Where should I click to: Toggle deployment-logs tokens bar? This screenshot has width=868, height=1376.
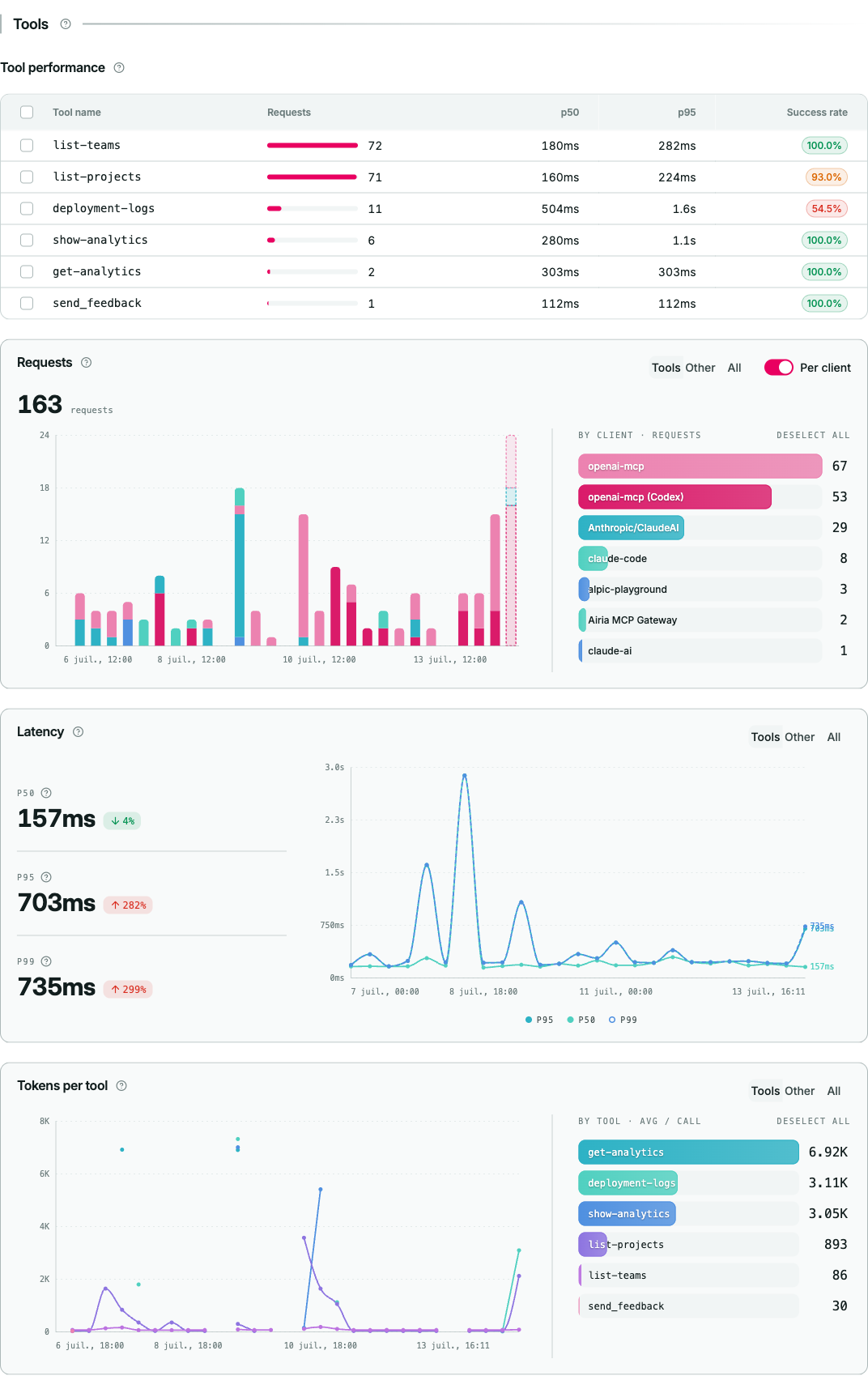click(689, 1183)
